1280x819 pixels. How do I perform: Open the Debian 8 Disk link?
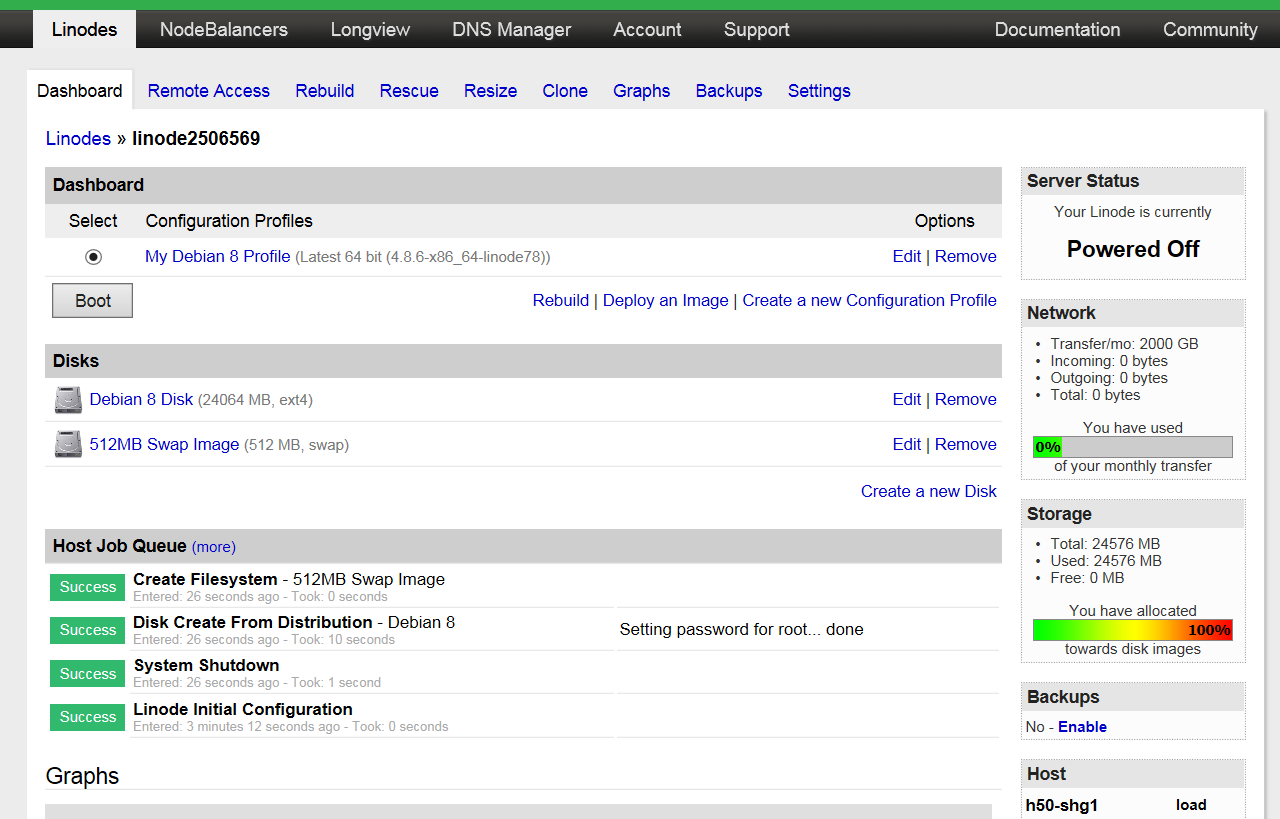click(x=141, y=400)
